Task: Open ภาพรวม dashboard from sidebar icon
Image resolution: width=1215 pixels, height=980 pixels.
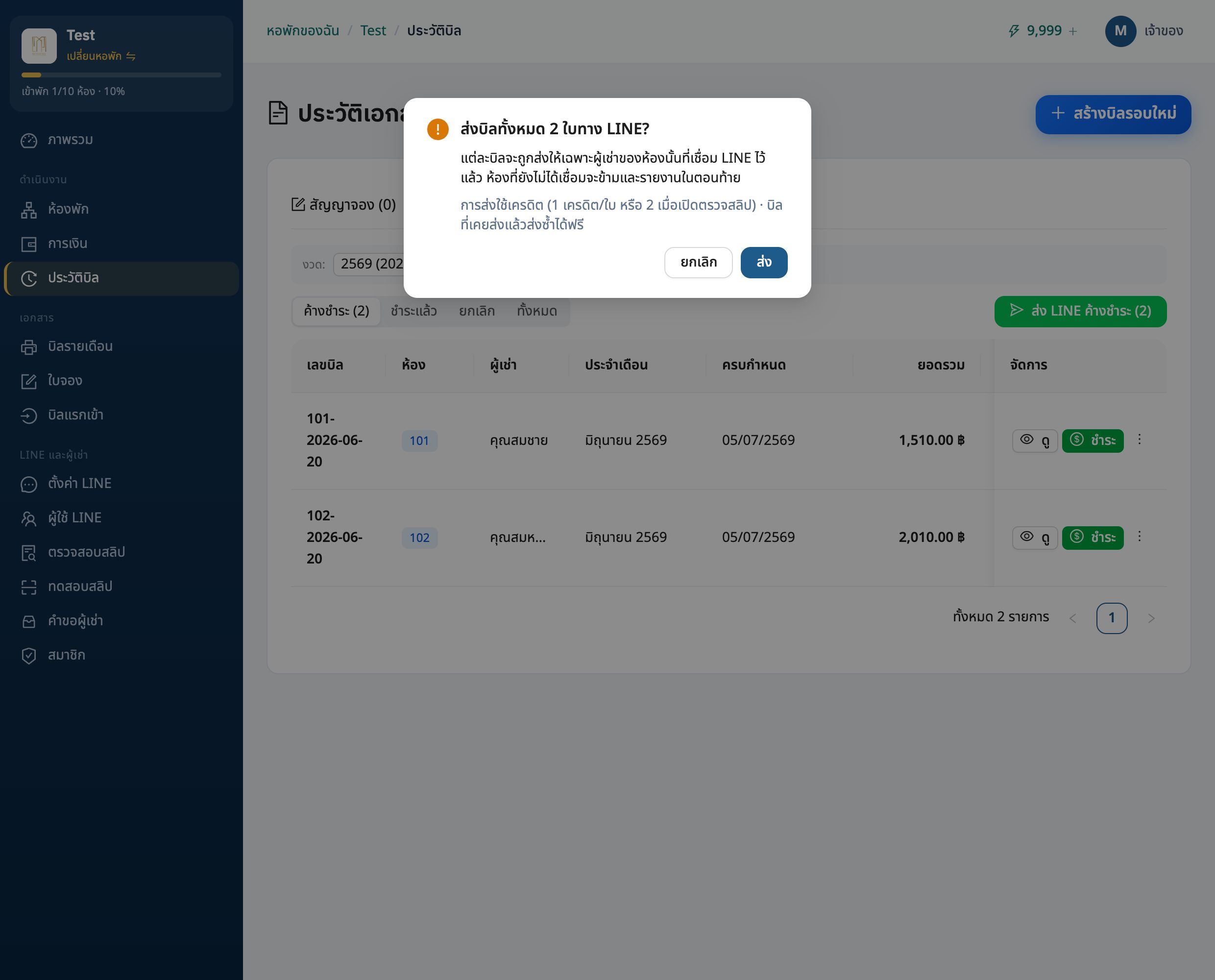Action: (29, 140)
